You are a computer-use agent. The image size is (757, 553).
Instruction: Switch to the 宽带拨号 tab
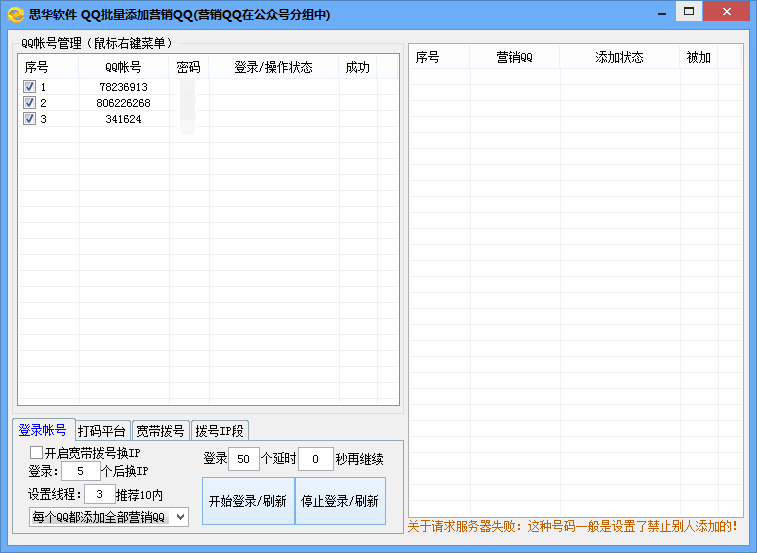(x=160, y=431)
